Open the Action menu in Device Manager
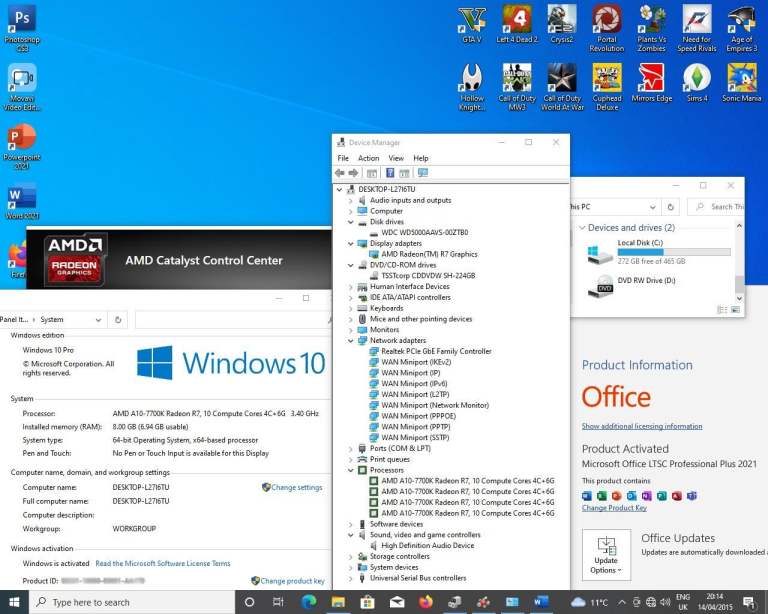 [x=368, y=158]
